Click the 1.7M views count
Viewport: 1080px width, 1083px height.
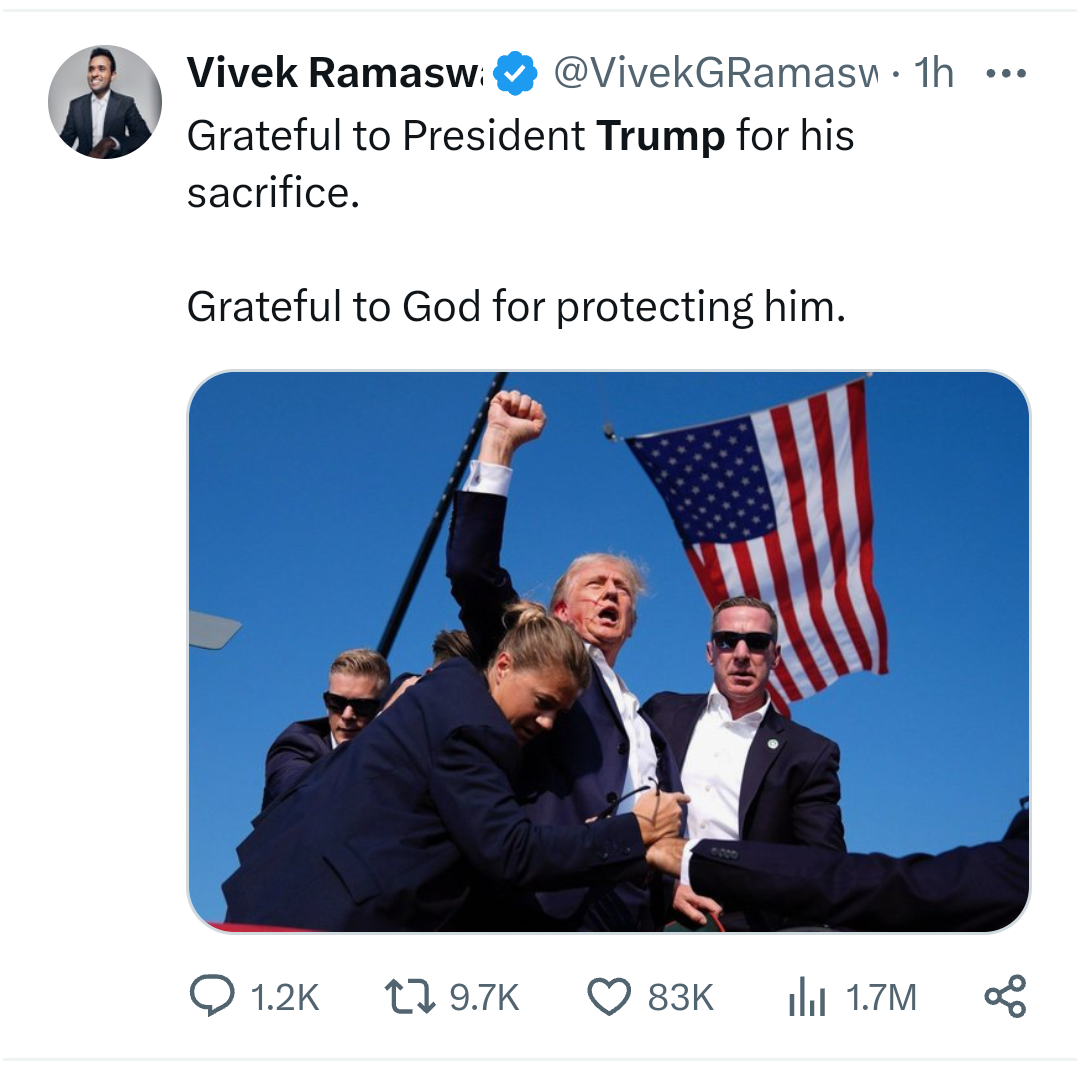point(881,997)
